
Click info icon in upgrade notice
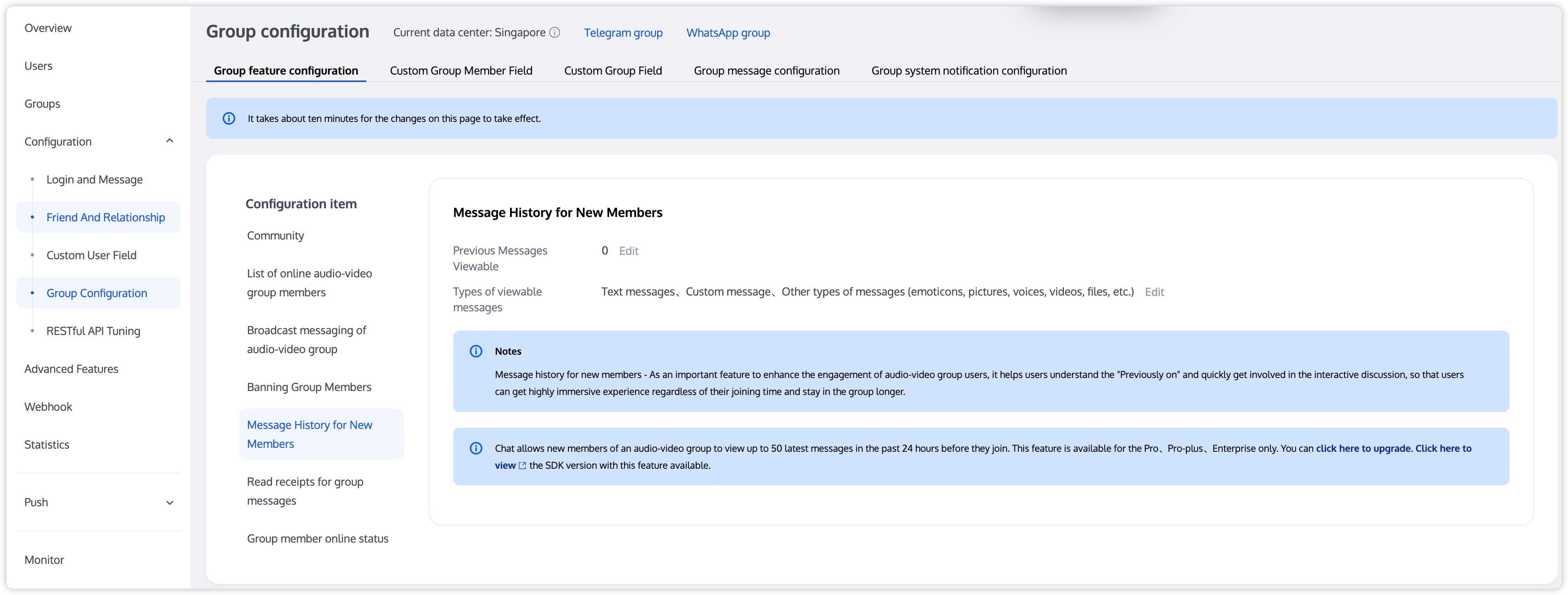476,448
